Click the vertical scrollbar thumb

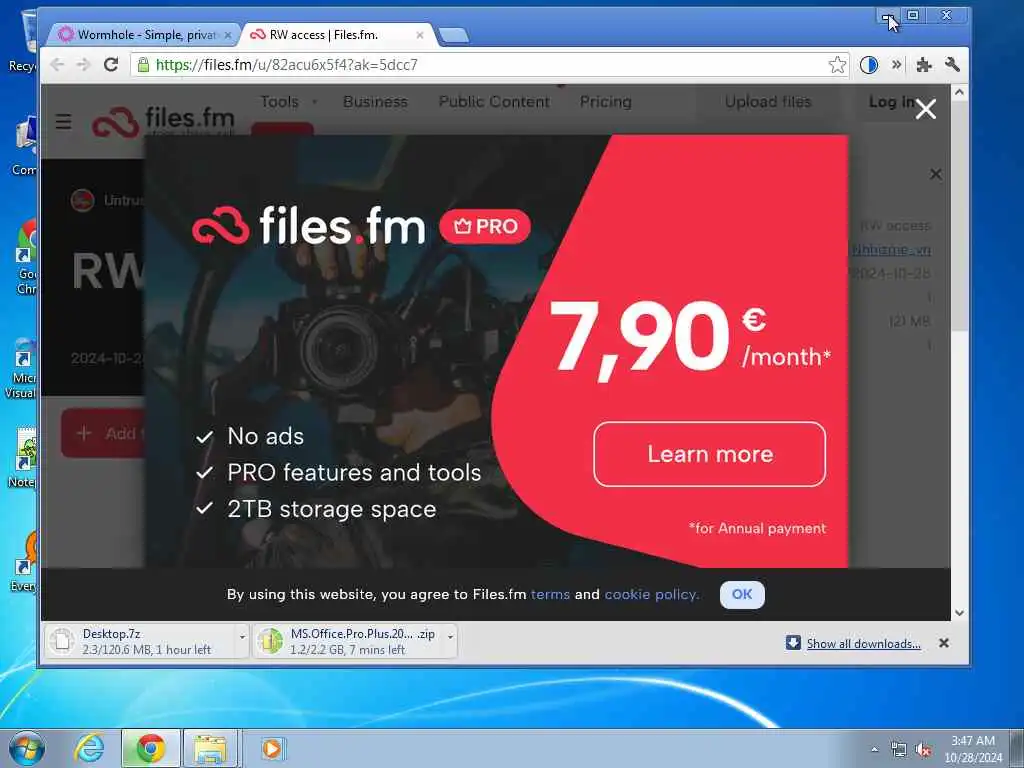959,216
